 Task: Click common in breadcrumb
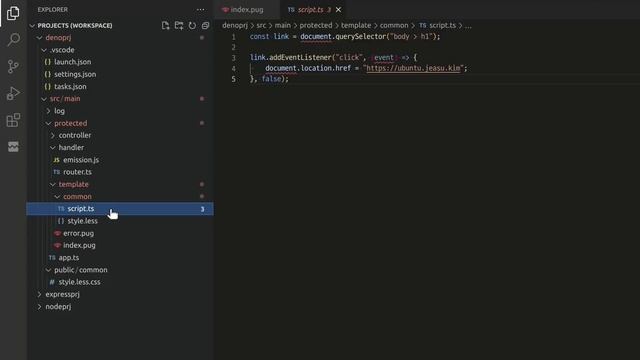coord(394,25)
